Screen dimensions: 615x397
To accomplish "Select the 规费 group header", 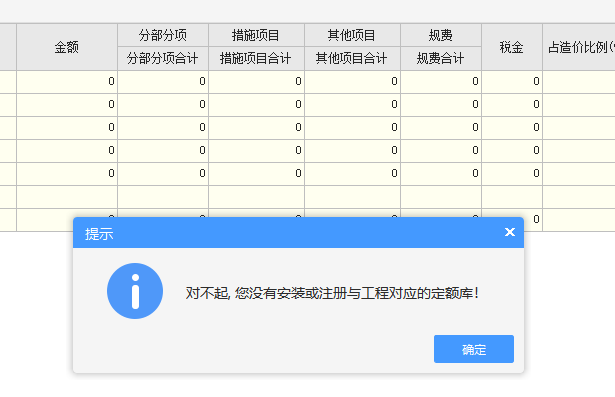I will point(441,35).
